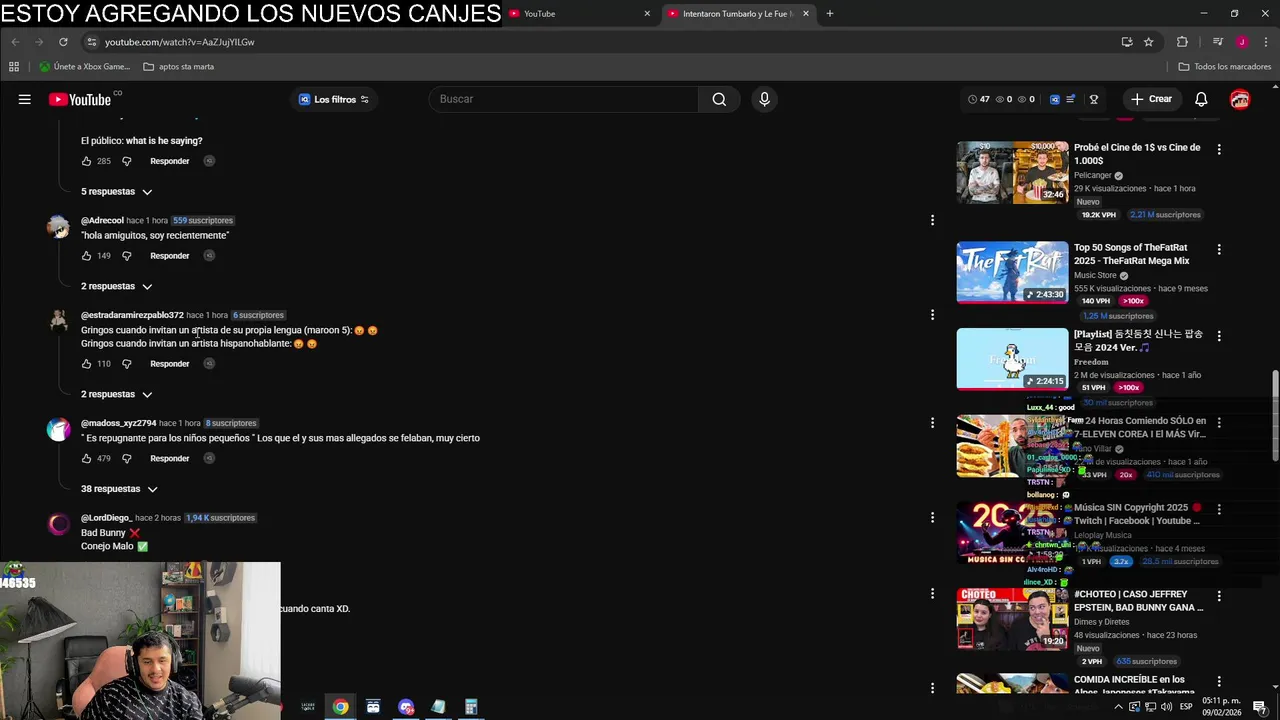Close the Intentaron Tumbarlo tab
This screenshot has width=1280, height=720.
click(x=806, y=14)
